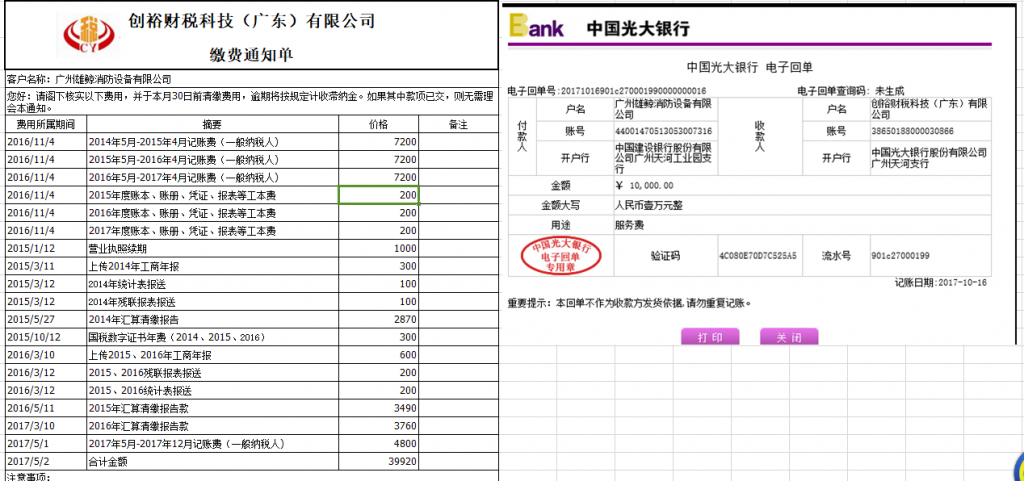This screenshot has width=1024, height=481.
Task: Select cell 国税数字证书年费（2014、2015、2016）
Action: 212,337
